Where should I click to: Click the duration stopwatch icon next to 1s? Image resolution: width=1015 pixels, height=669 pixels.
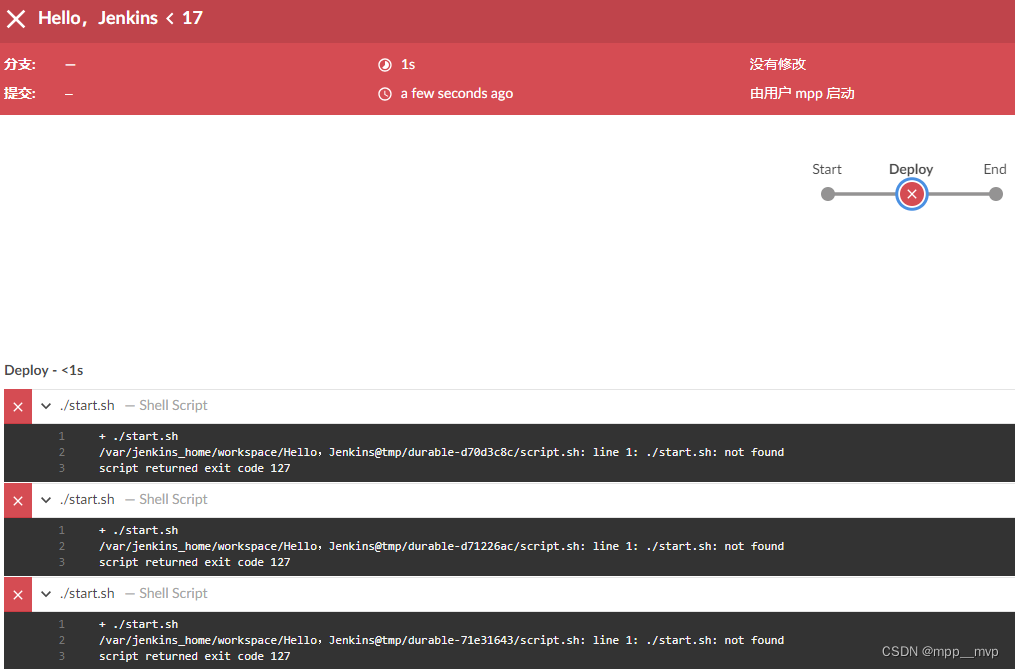[385, 65]
